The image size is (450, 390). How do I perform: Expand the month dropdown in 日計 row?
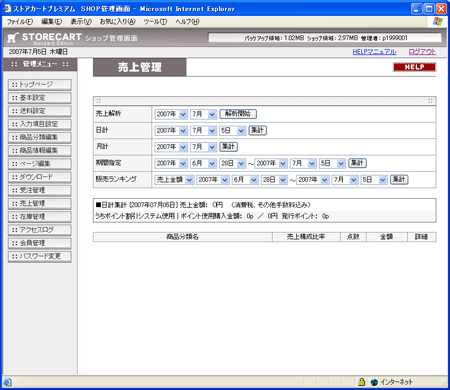pos(204,130)
